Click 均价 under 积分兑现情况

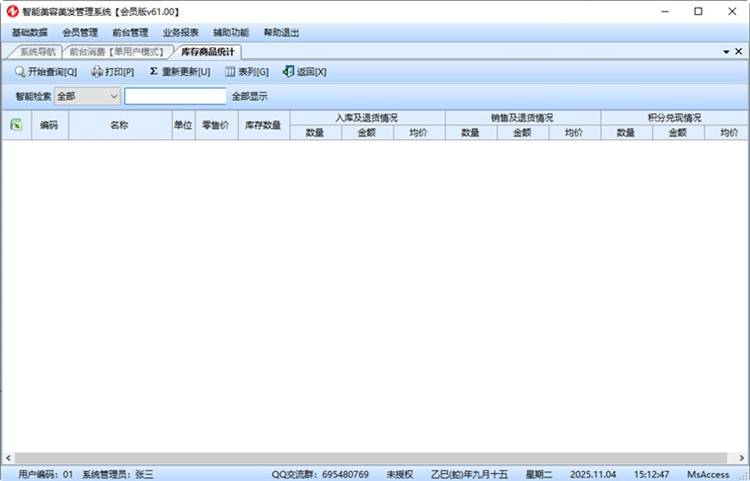(x=727, y=132)
